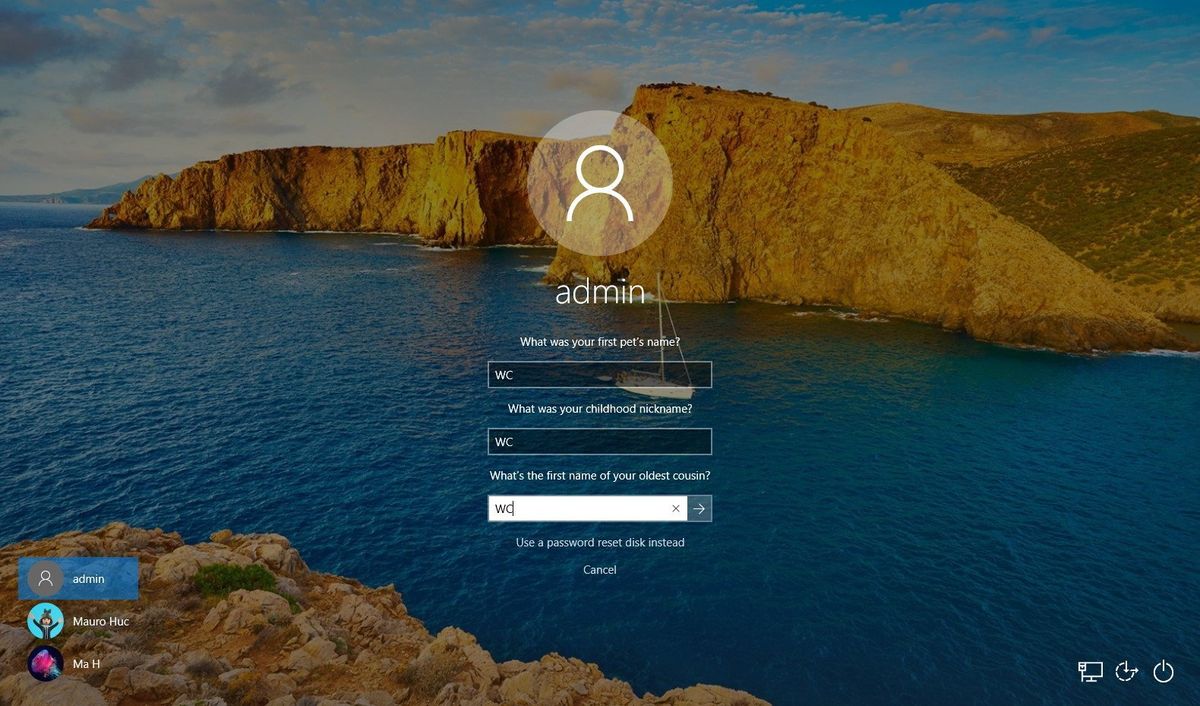1200x706 pixels.
Task: Select the Ma H account avatar
Action: point(47,663)
